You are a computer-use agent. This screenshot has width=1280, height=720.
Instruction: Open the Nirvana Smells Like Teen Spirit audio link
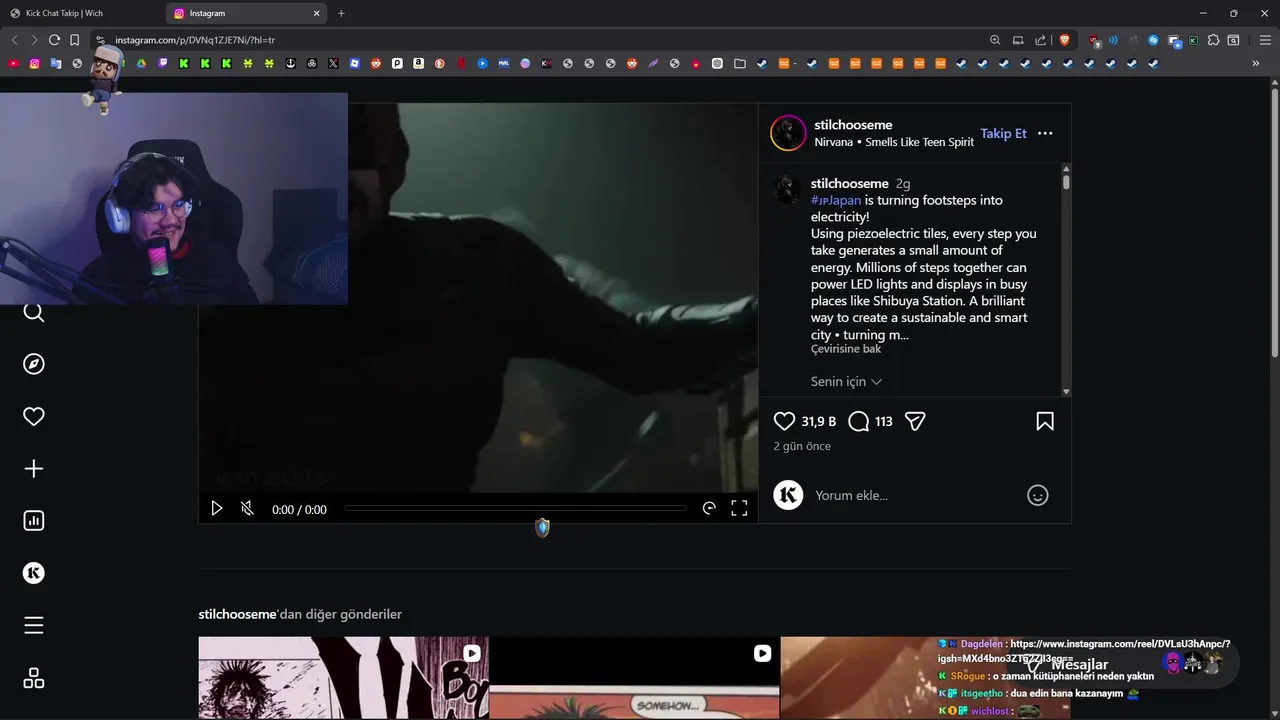pos(894,142)
